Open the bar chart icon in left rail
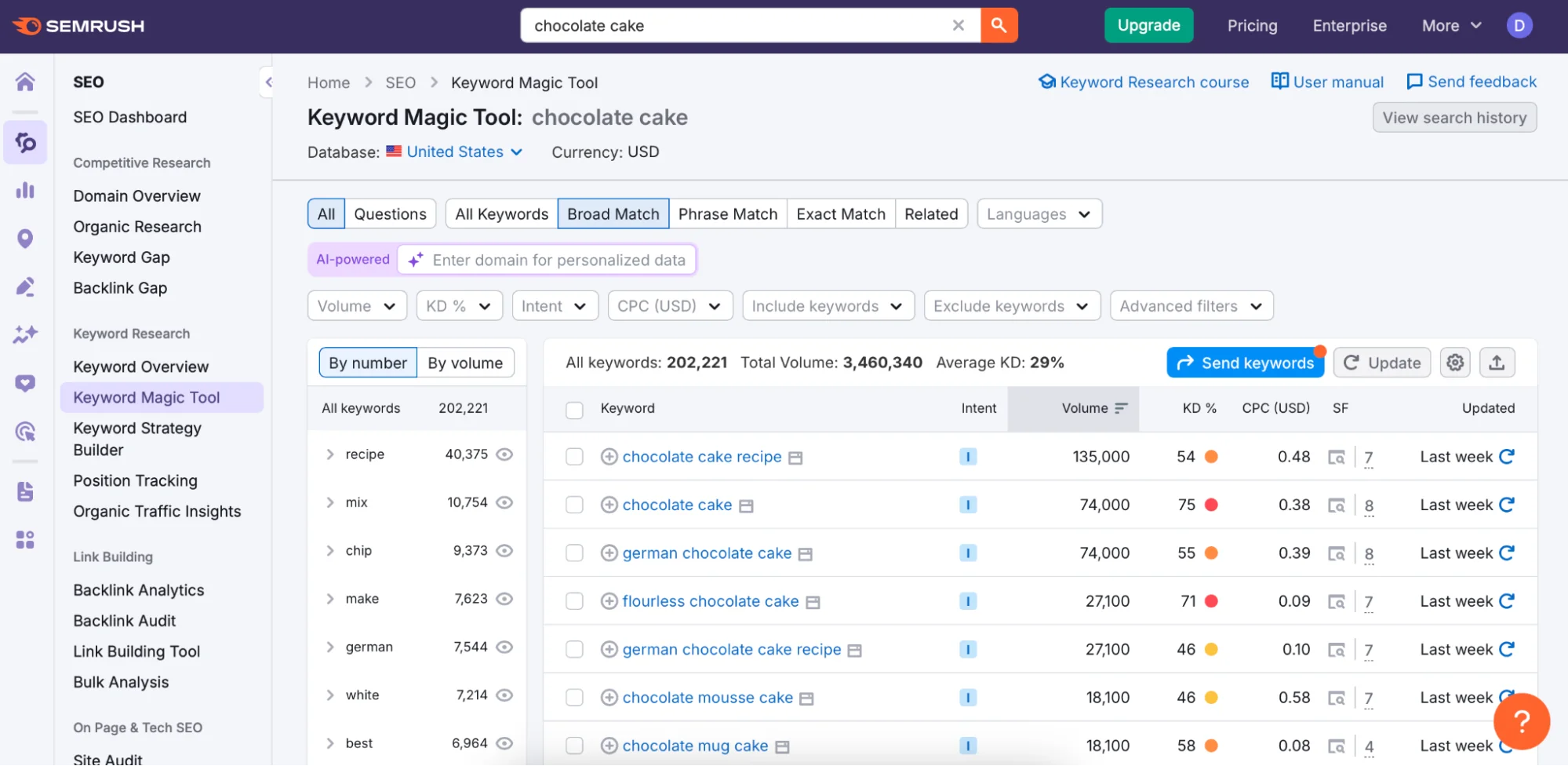Viewport: 1568px width, 766px height. pyautogui.click(x=25, y=190)
